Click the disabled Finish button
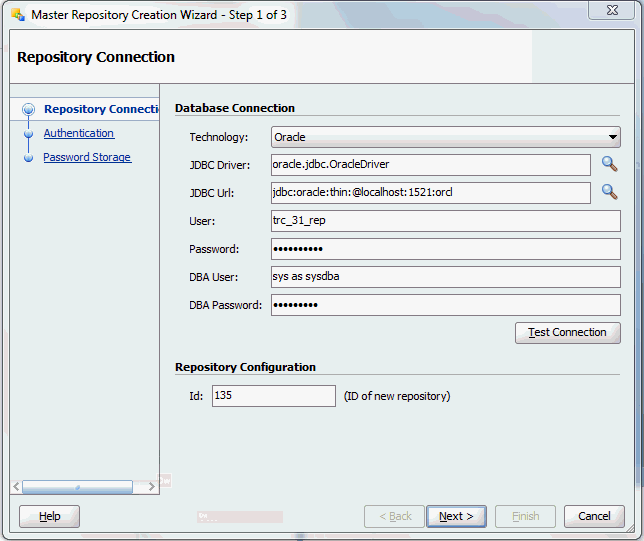 click(525, 516)
